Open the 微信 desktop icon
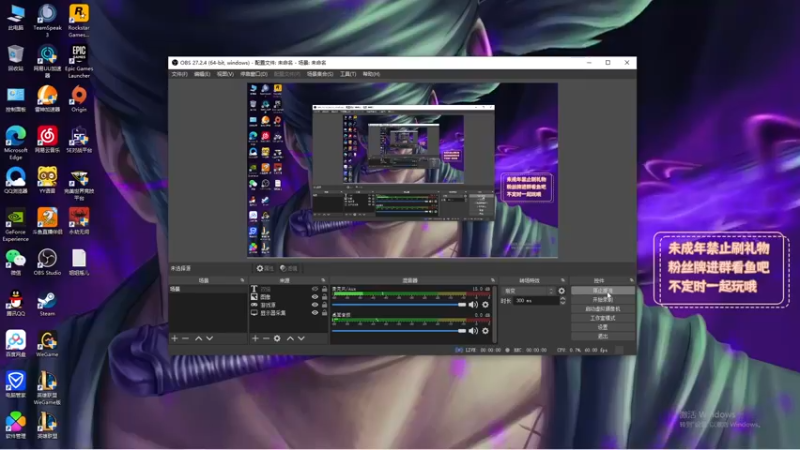 (x=16, y=262)
